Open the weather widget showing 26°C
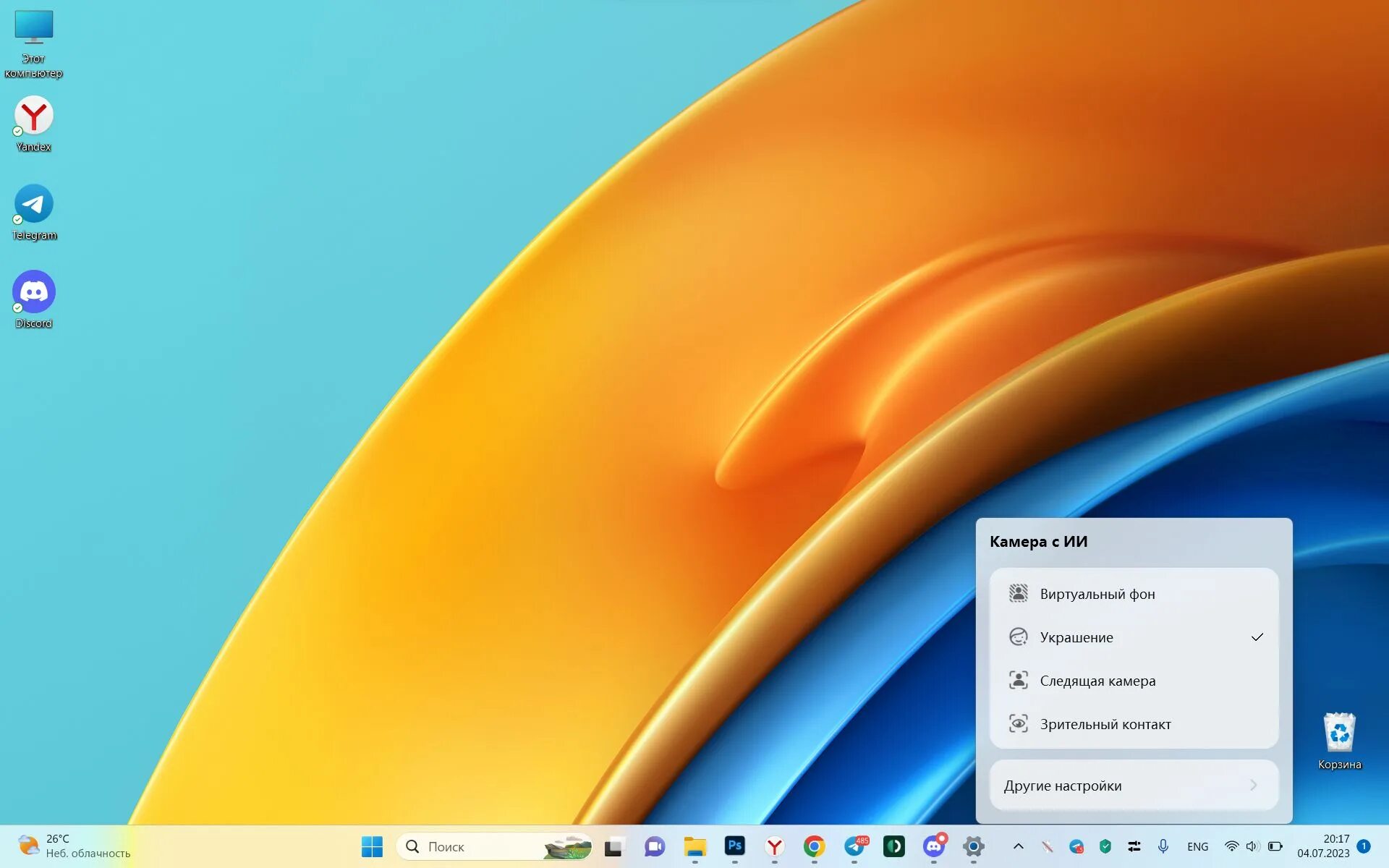Screen dimensions: 1389x868 [x=74, y=846]
